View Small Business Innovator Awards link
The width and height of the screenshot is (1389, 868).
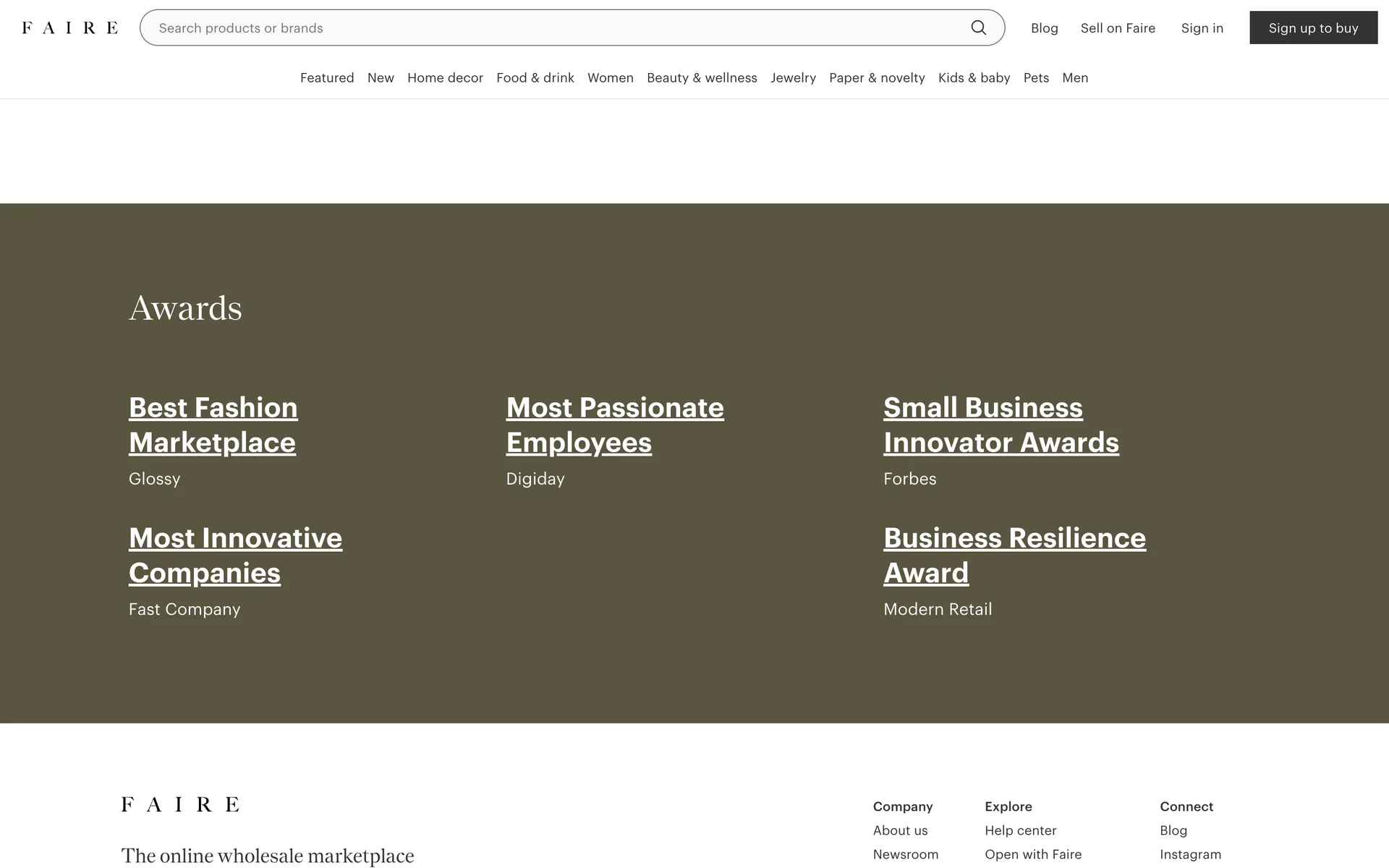coord(1001,425)
